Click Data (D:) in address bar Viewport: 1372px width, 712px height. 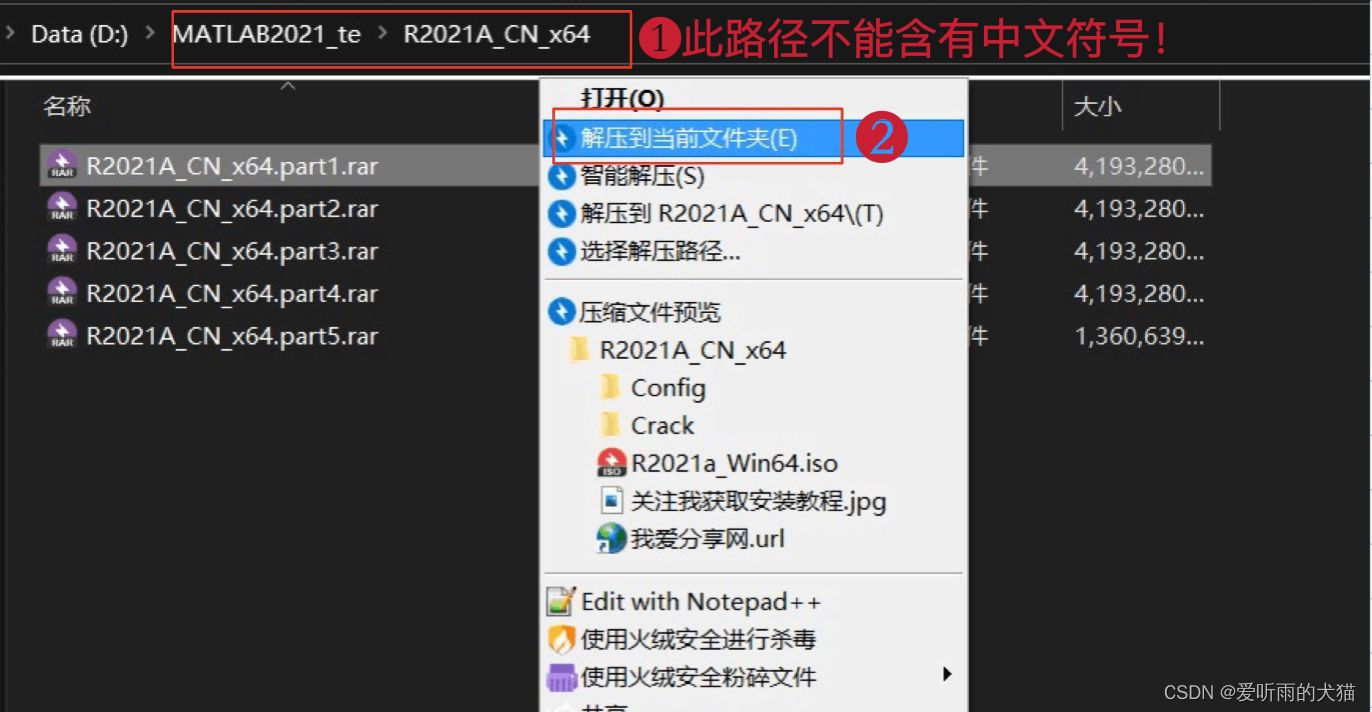80,34
